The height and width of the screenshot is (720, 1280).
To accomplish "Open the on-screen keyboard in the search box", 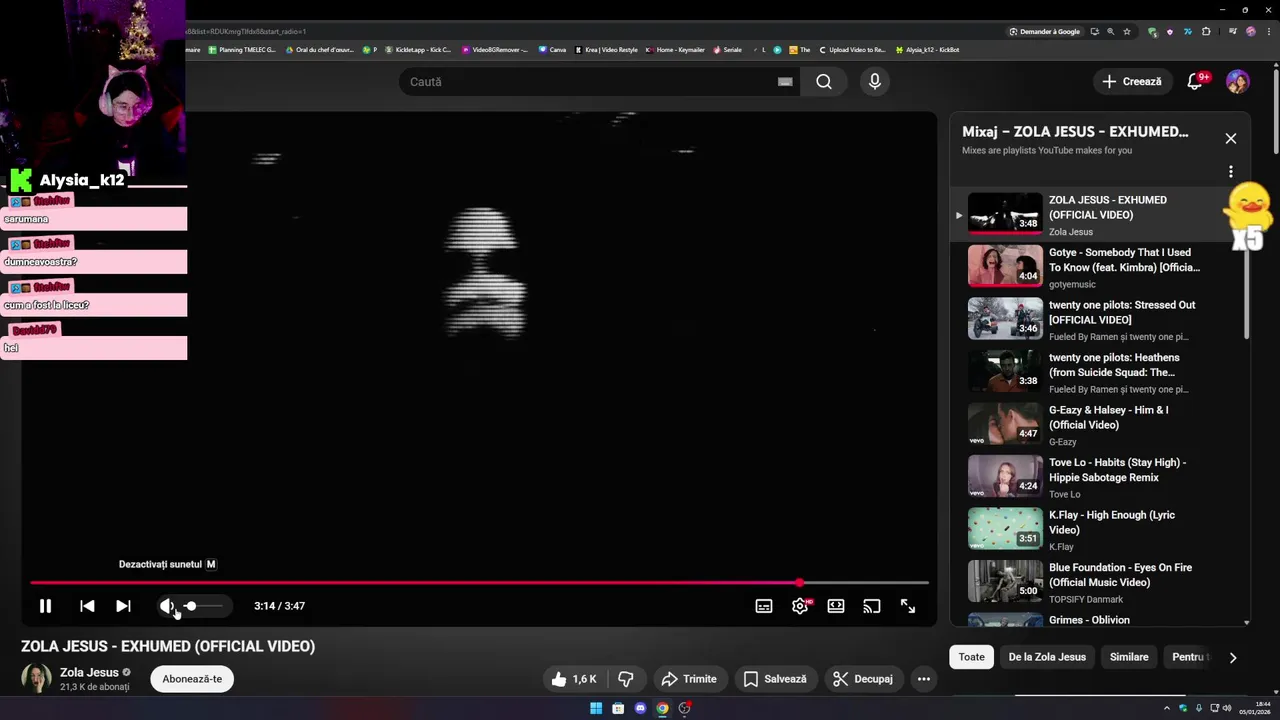I will 785,82.
